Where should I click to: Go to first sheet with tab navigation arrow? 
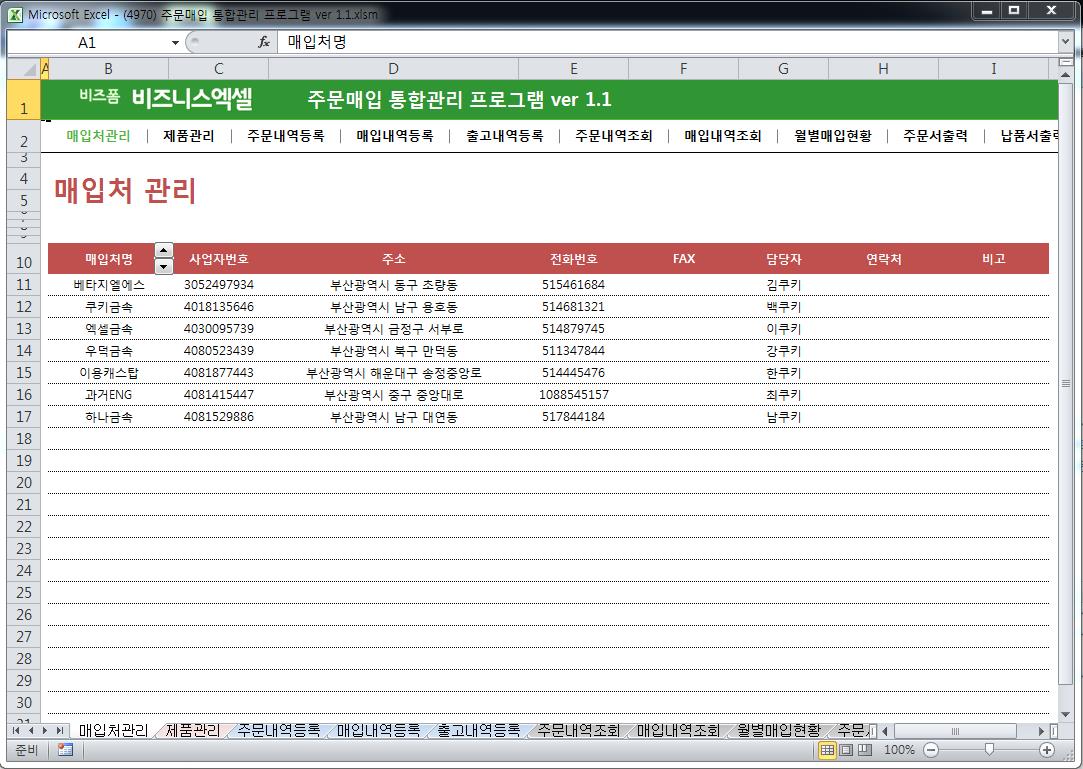click(x=16, y=730)
